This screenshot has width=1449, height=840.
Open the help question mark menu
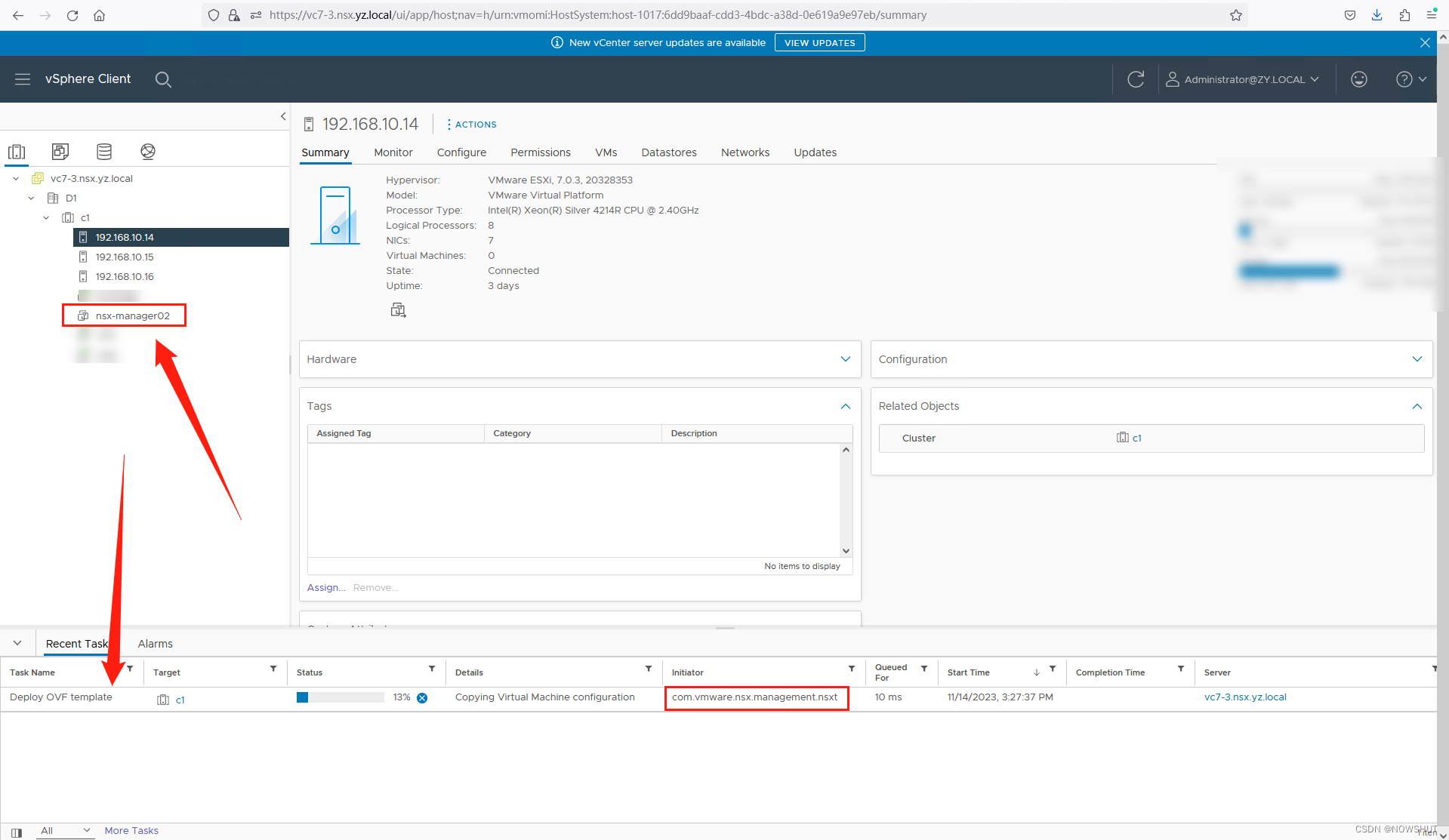(x=1410, y=79)
